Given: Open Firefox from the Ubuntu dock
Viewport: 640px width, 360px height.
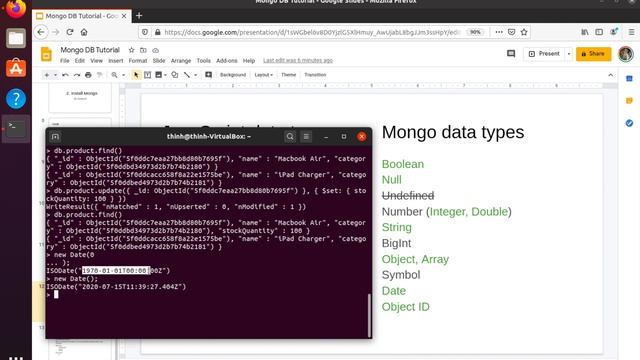Looking at the screenshot, I should [16, 8].
